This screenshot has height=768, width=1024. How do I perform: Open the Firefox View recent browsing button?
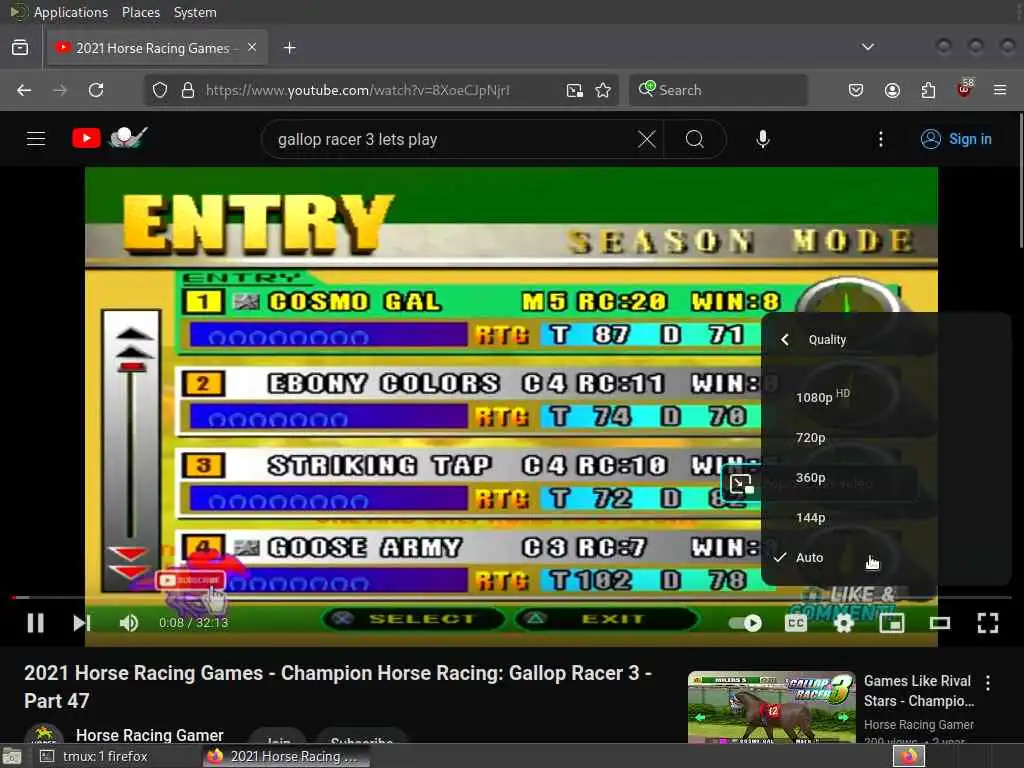(x=20, y=48)
